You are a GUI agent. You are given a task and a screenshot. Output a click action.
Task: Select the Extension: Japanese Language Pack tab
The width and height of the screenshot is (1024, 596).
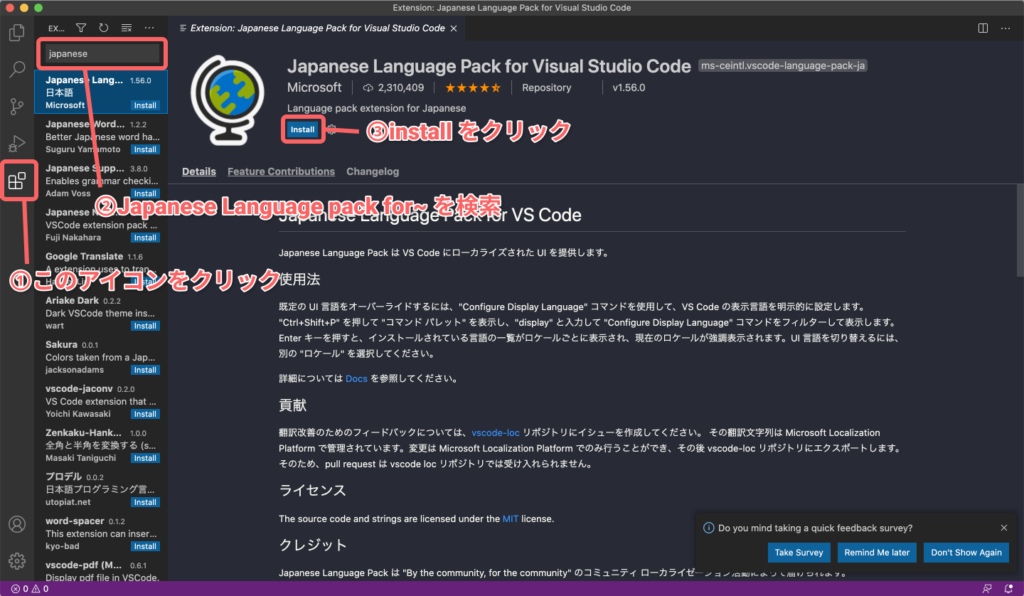click(x=317, y=28)
